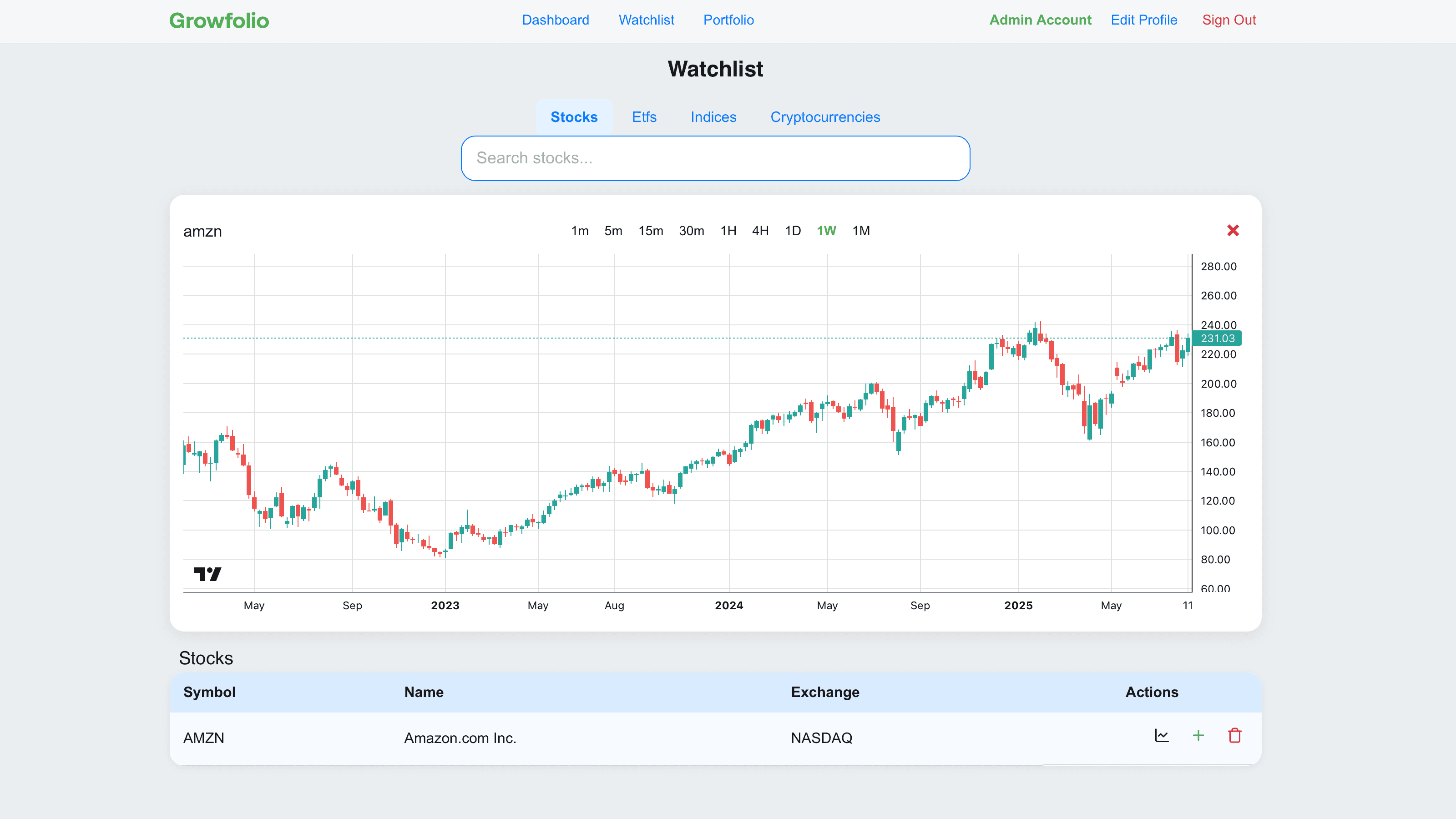Switch to the Etfs tab

pyautogui.click(x=644, y=117)
